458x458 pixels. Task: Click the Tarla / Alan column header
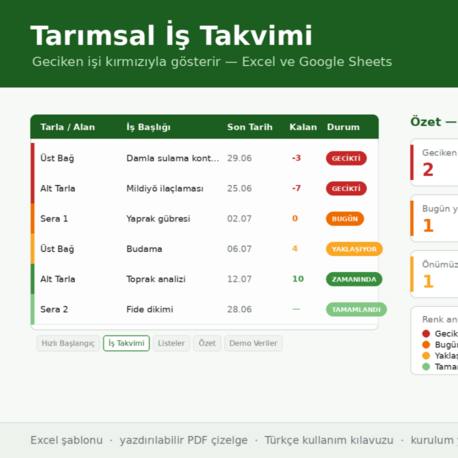point(68,127)
